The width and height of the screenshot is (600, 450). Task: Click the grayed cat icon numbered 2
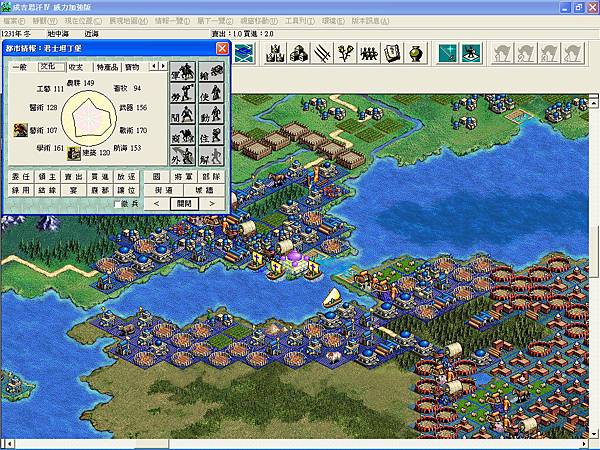(526, 53)
